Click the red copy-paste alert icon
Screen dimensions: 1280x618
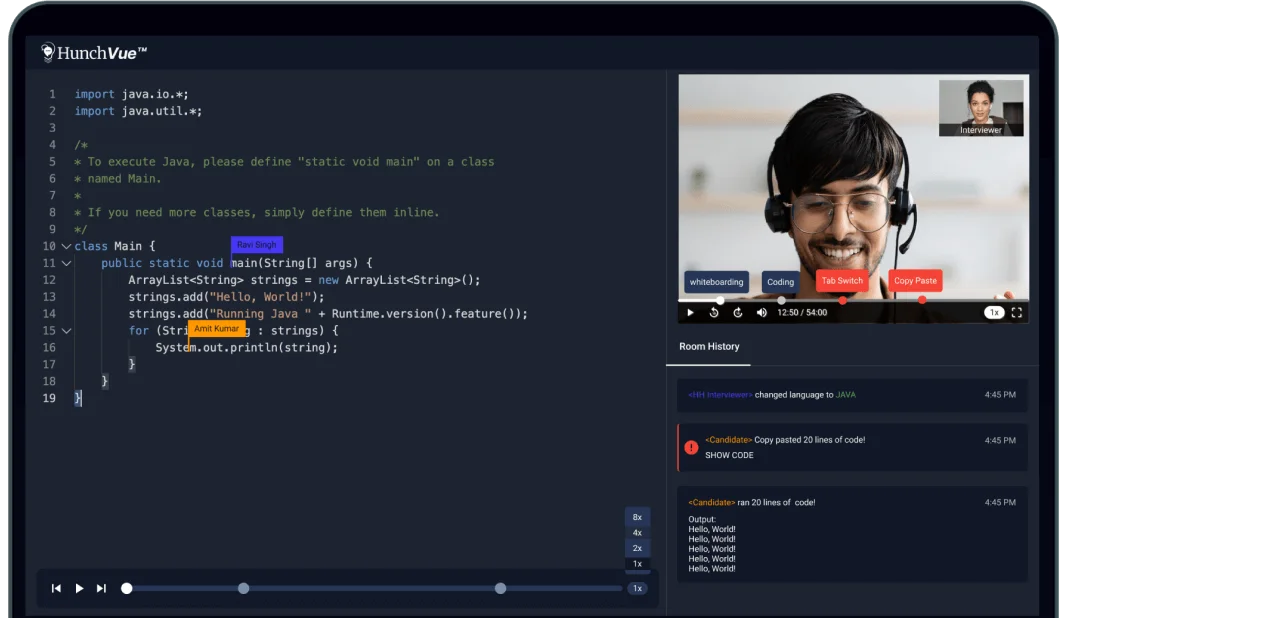tap(691, 447)
